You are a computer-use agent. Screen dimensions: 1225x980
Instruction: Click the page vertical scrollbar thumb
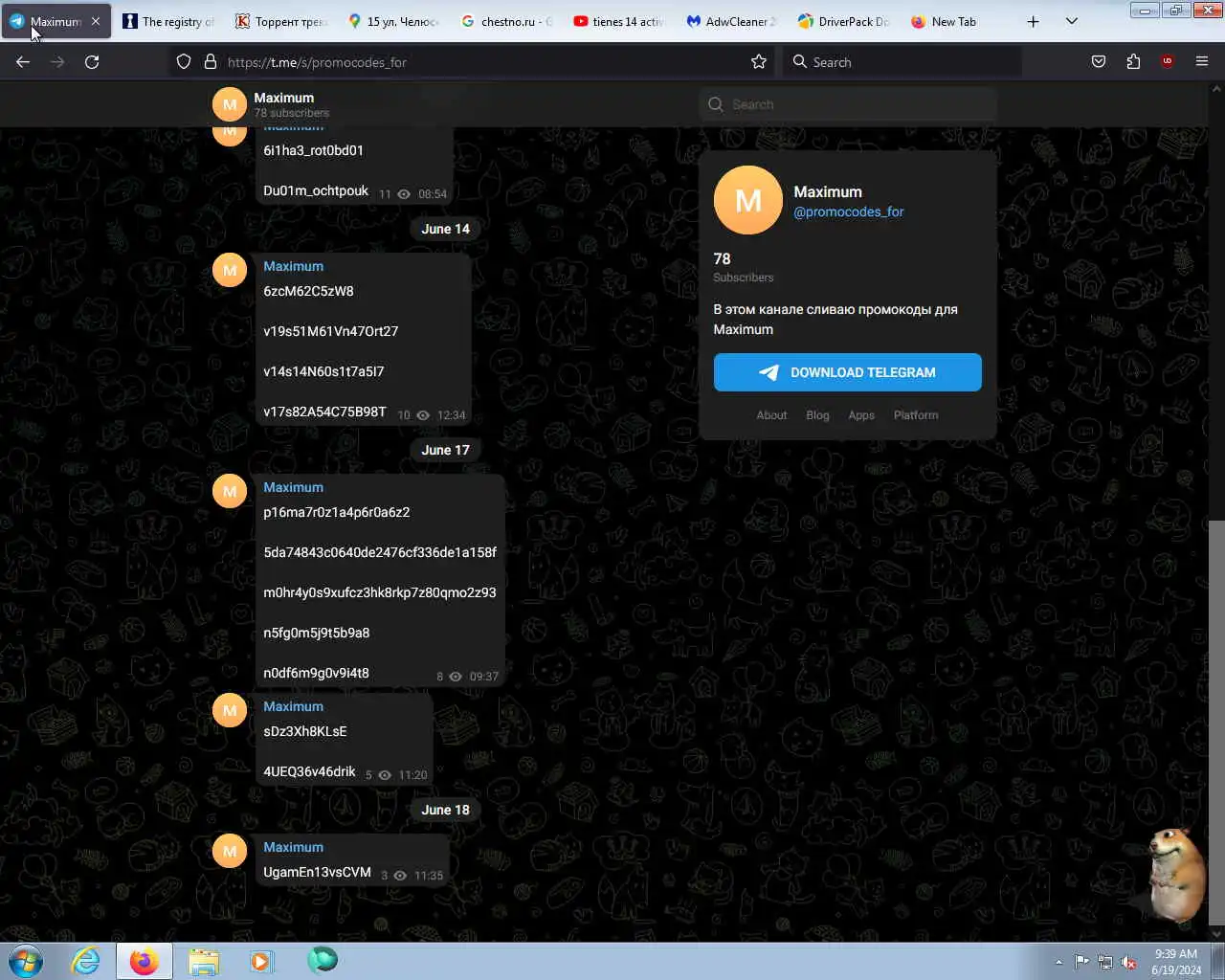(x=1216, y=723)
